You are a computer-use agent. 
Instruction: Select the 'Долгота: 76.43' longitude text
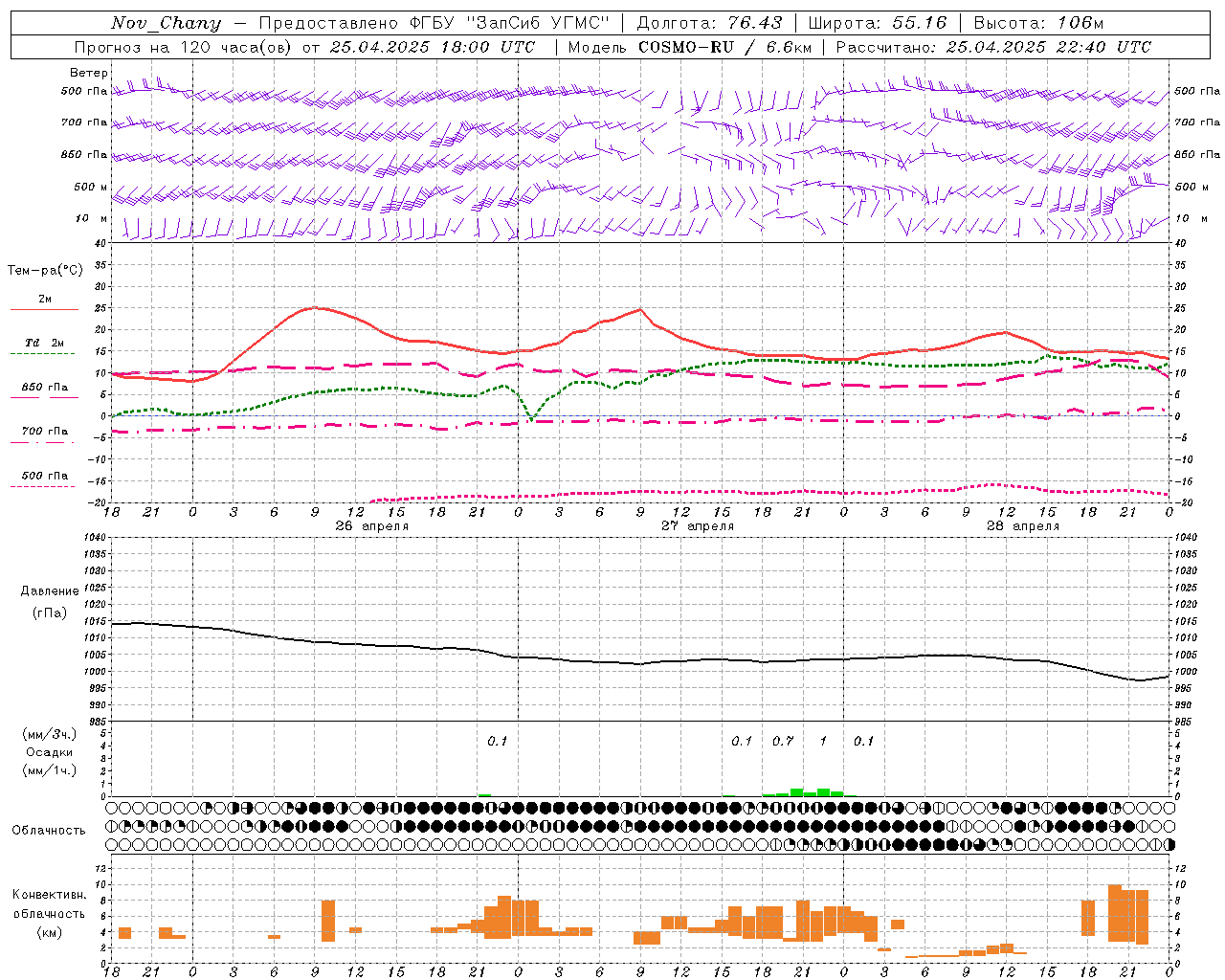point(709,23)
